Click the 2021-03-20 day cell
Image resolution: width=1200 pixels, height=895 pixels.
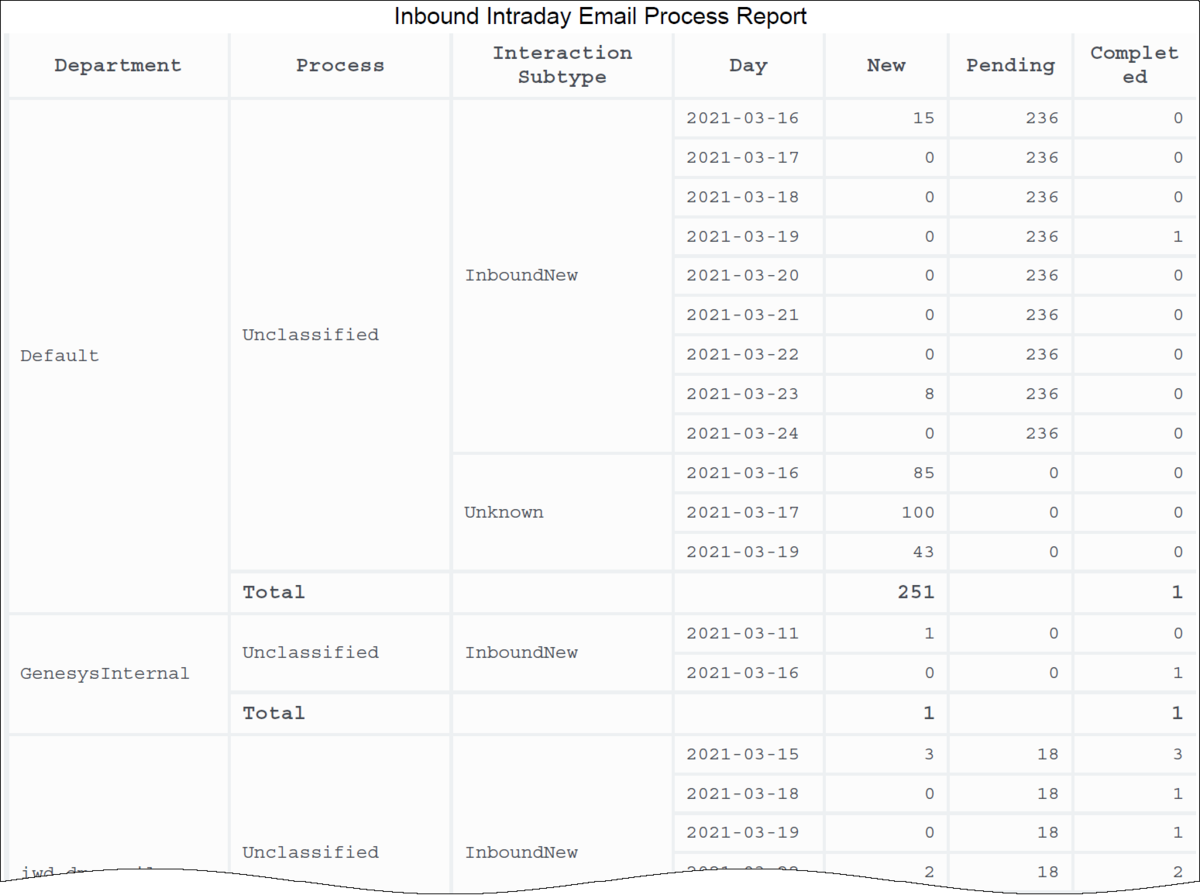(748, 276)
